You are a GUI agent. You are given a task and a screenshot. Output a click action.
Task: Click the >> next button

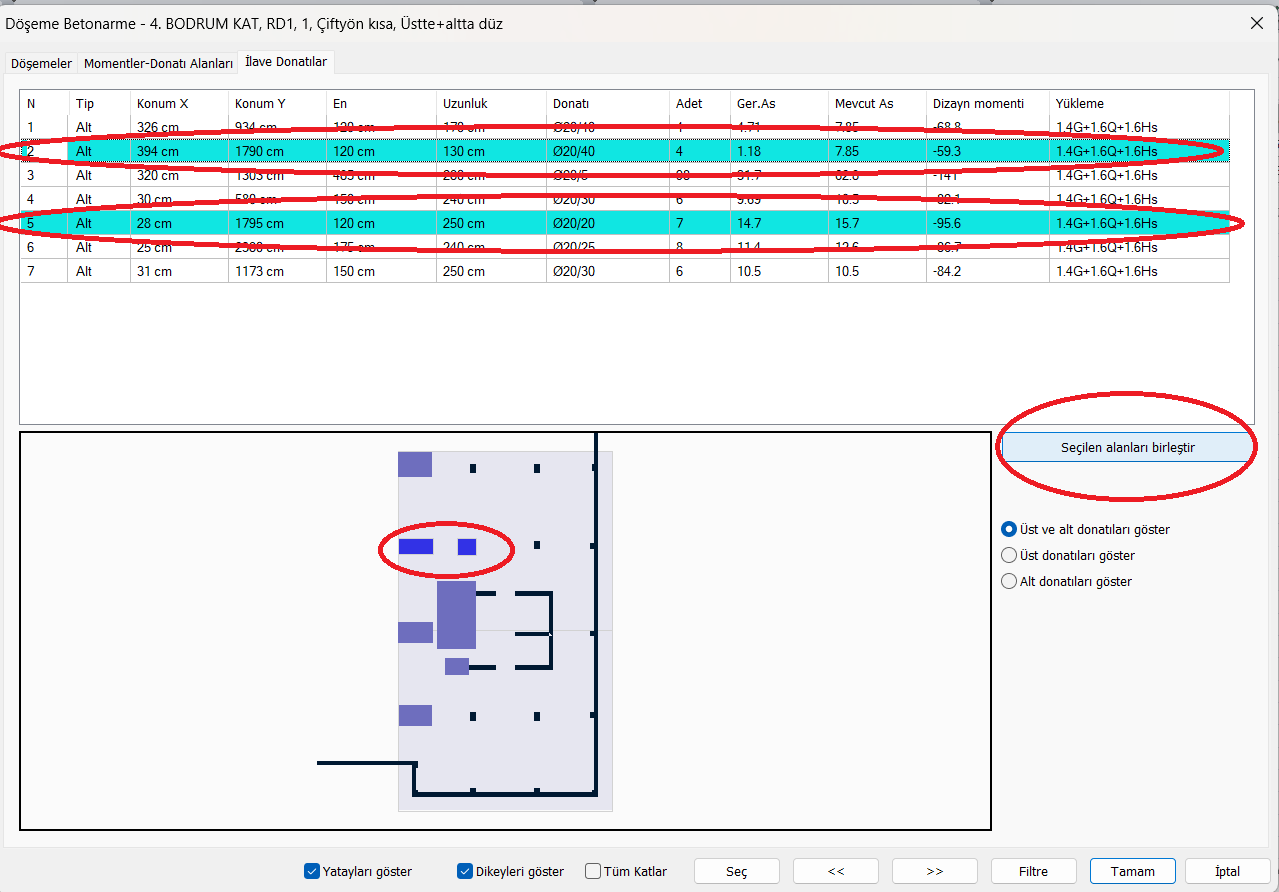(934, 871)
